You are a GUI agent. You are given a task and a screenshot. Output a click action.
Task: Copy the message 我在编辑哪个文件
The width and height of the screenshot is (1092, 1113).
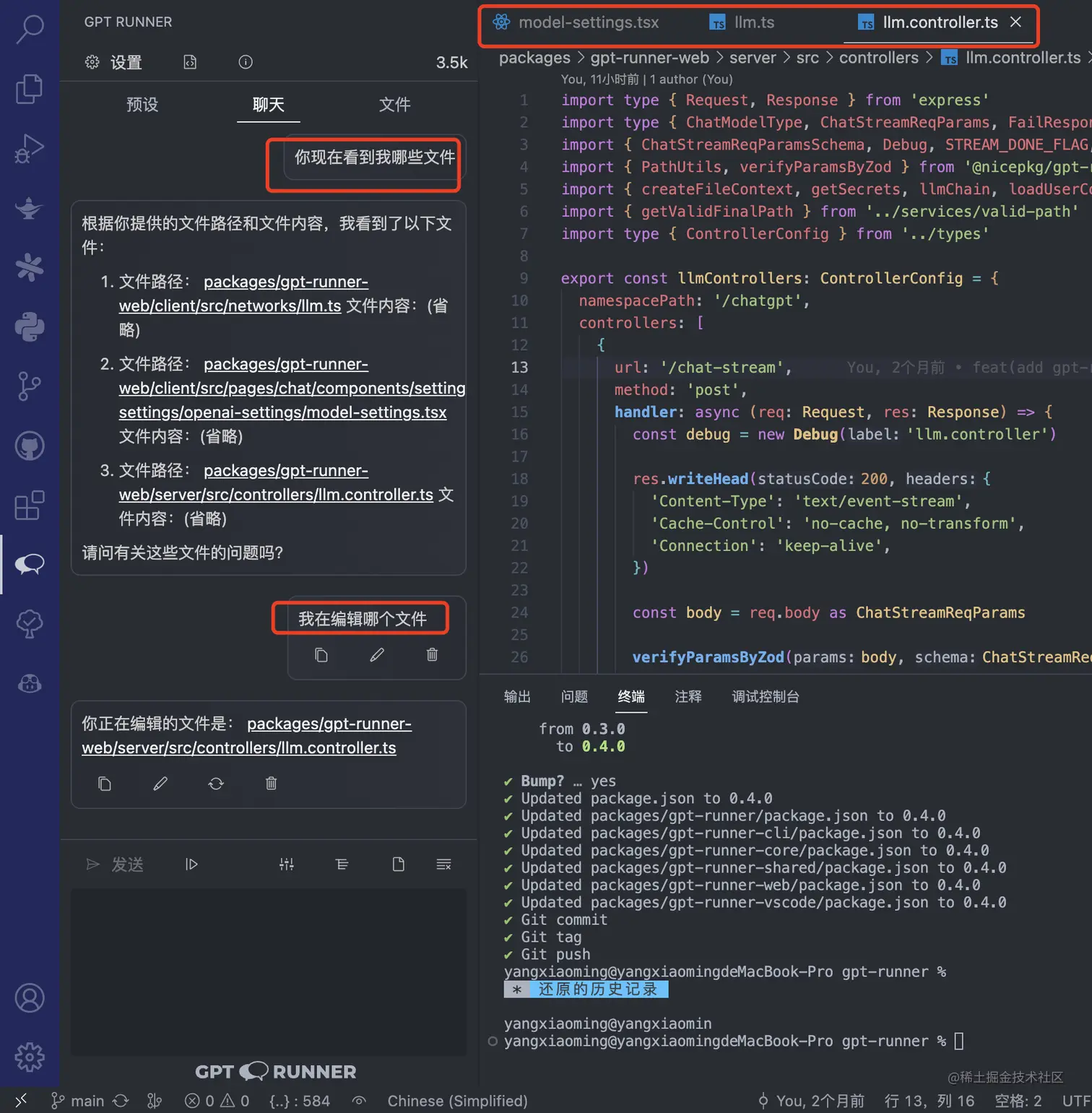321,655
